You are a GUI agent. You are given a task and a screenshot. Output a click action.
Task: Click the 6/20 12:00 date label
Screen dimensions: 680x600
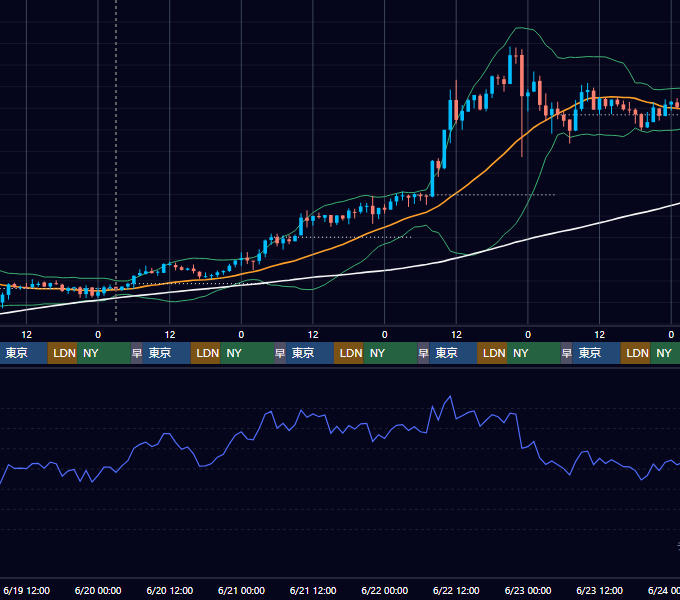tap(170, 590)
